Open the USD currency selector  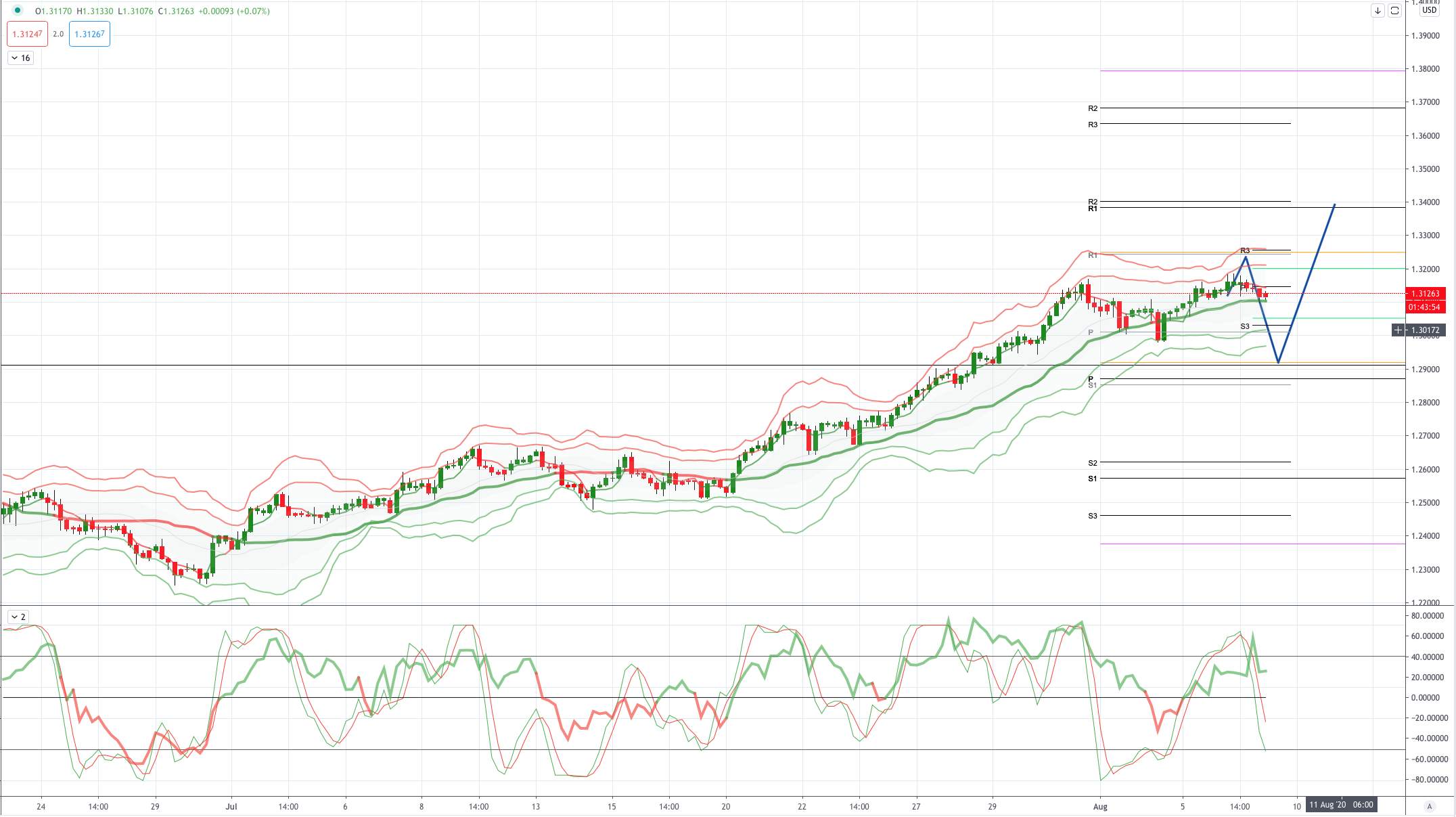pos(1429,10)
